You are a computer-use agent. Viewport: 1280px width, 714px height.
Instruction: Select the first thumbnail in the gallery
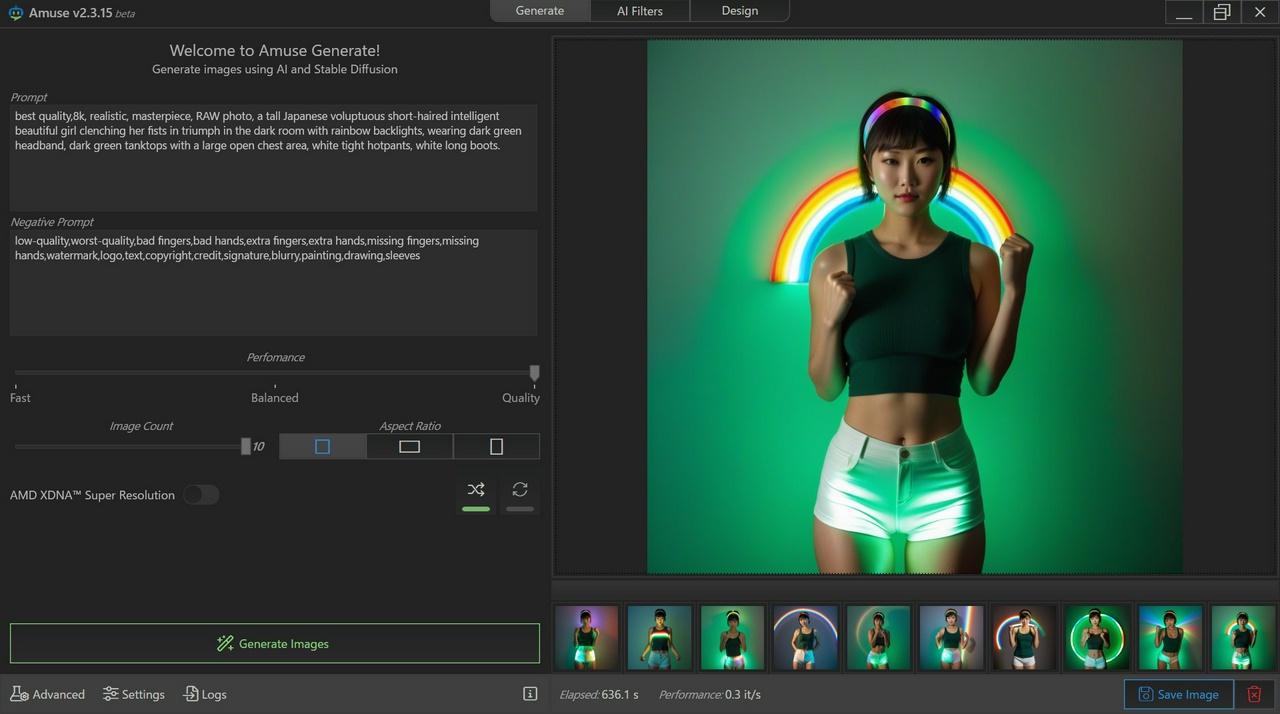click(x=587, y=637)
